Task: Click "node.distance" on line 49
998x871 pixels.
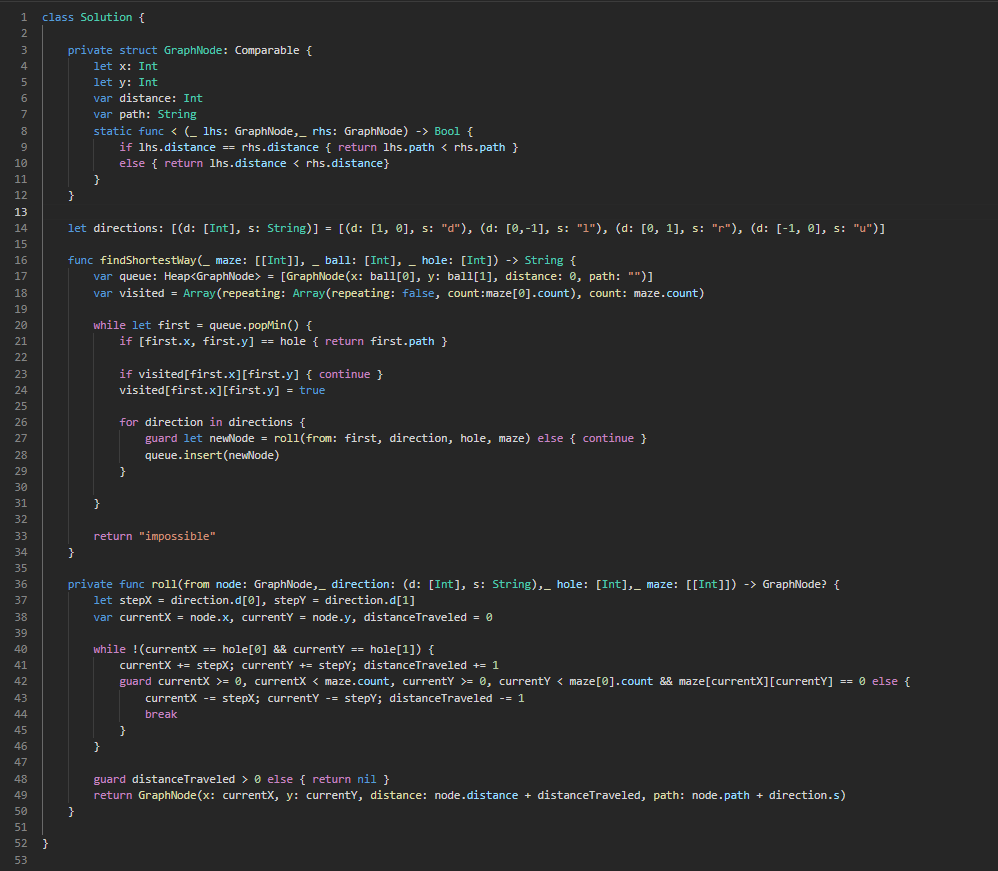Action: click(x=476, y=795)
